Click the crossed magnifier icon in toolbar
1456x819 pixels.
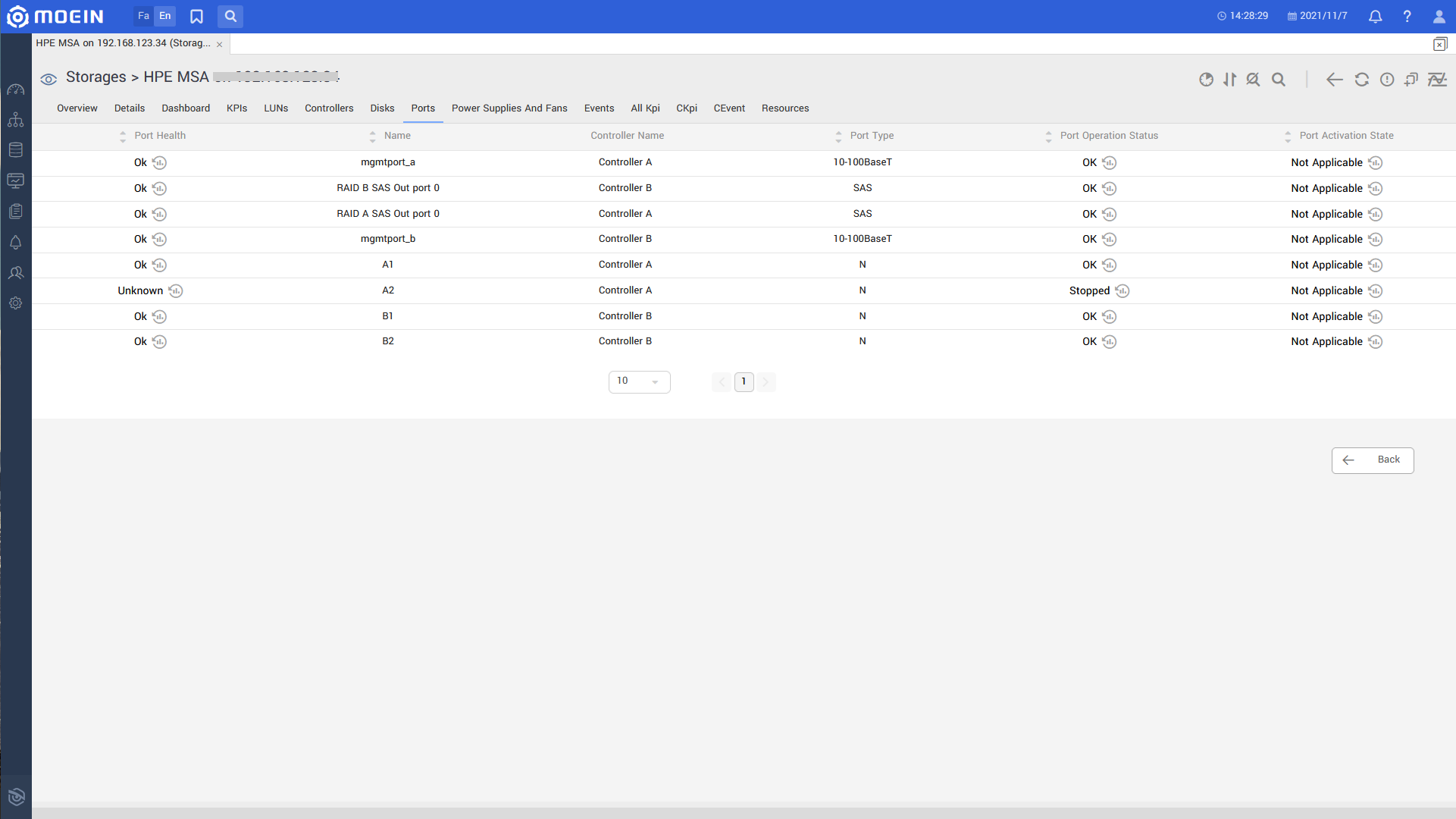[1253, 80]
